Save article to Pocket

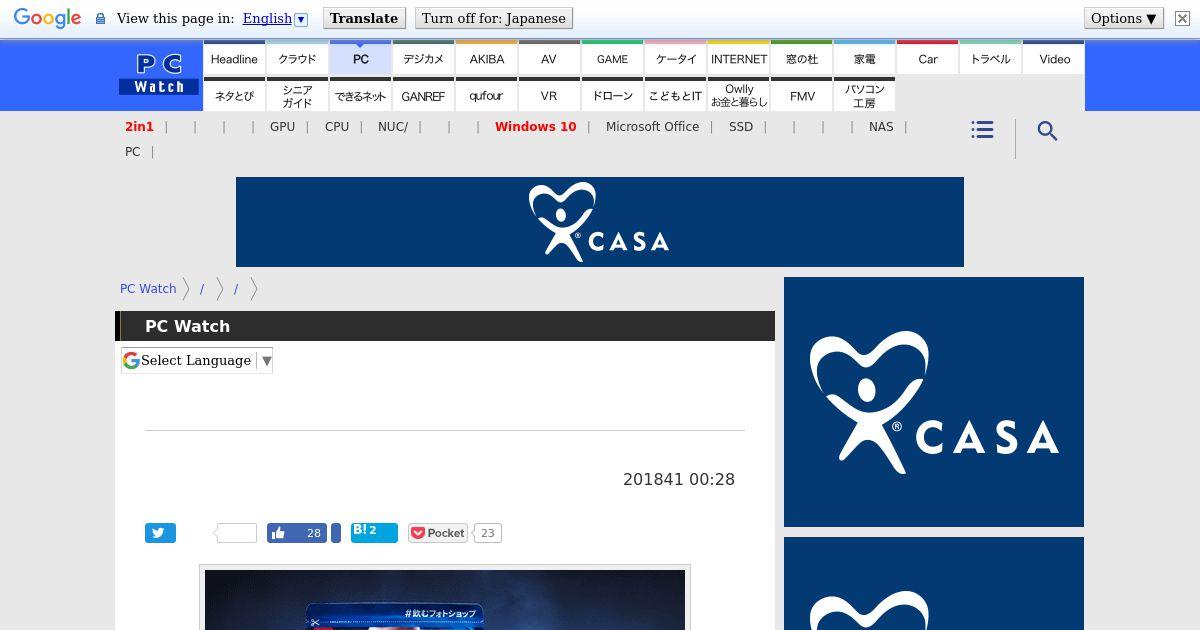[438, 533]
